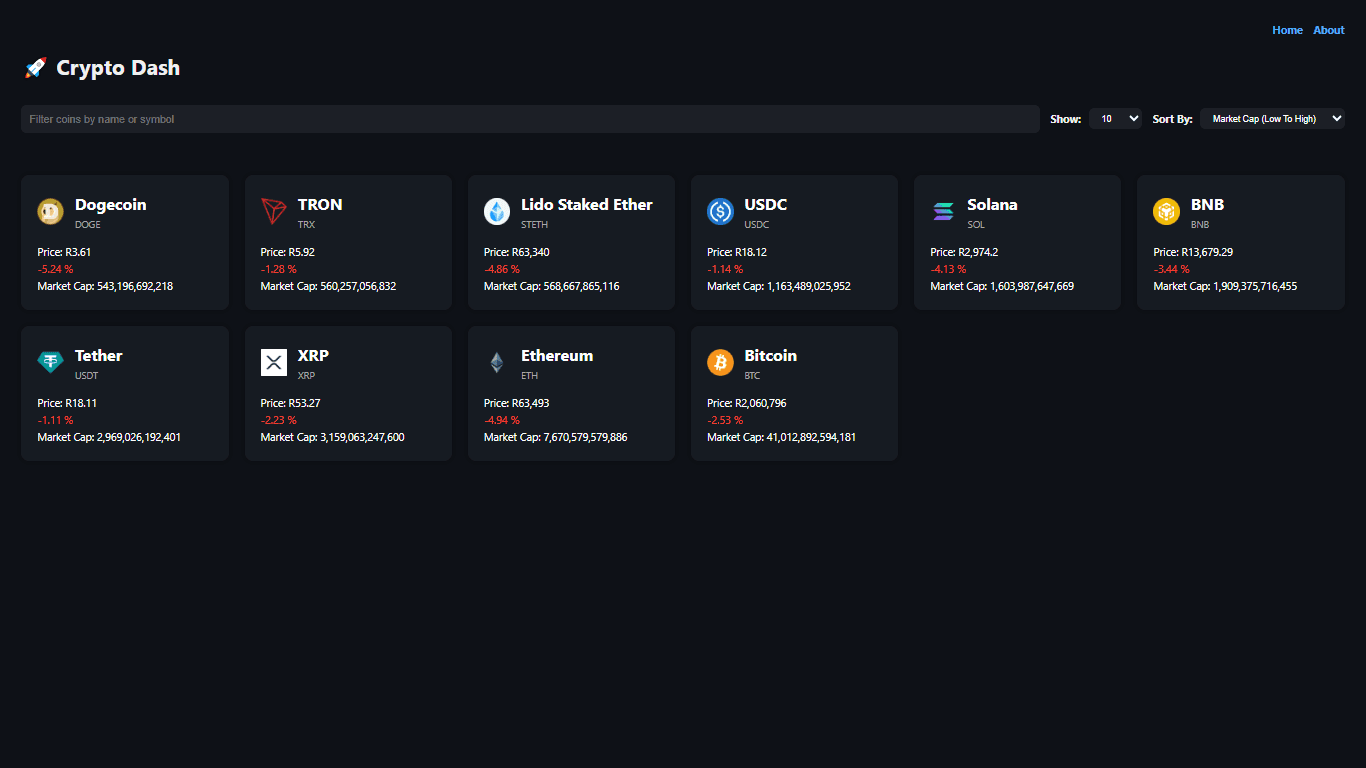Open the Solana card title
Screen dimensions: 1366x768
(992, 205)
